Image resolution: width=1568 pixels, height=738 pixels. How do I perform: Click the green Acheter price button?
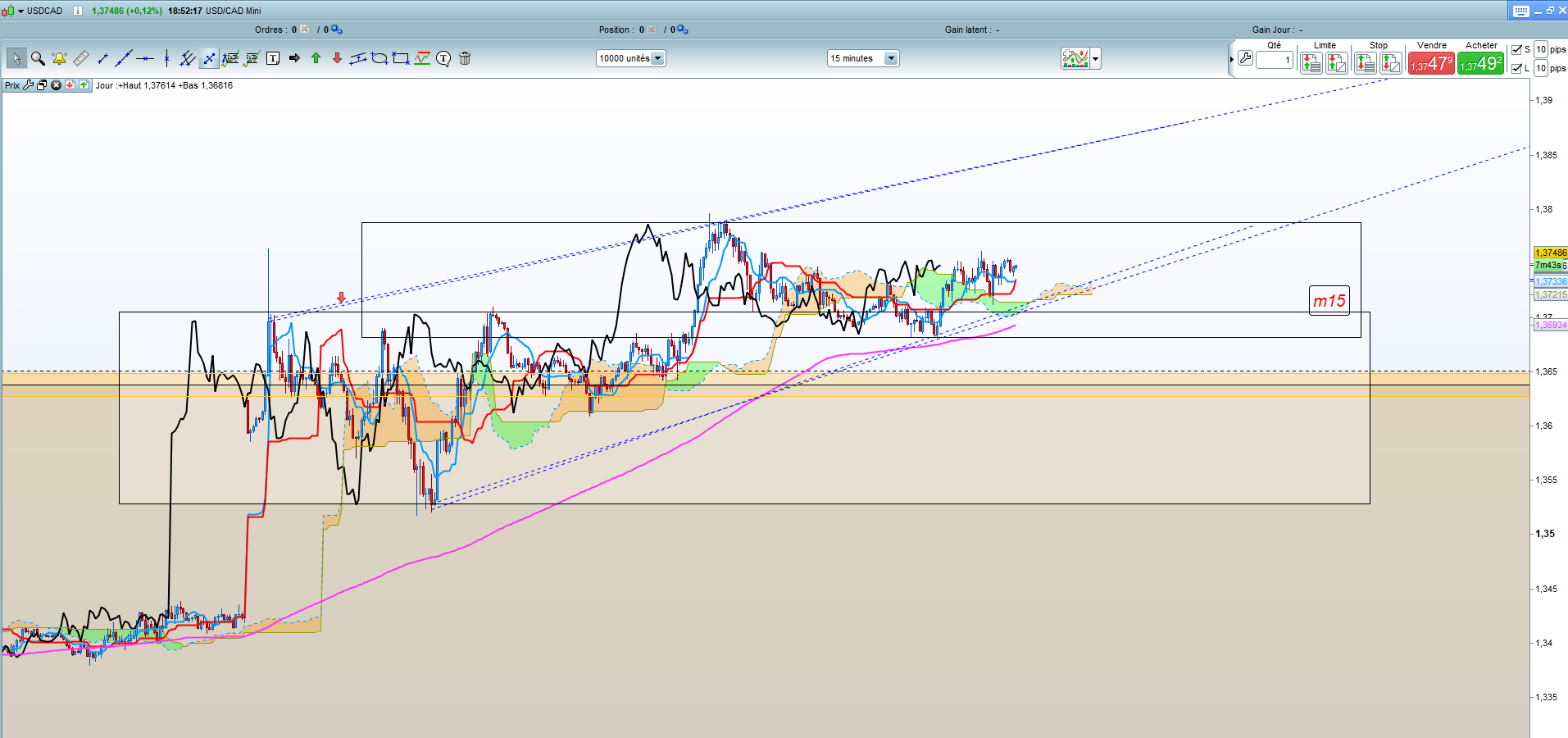[1480, 63]
